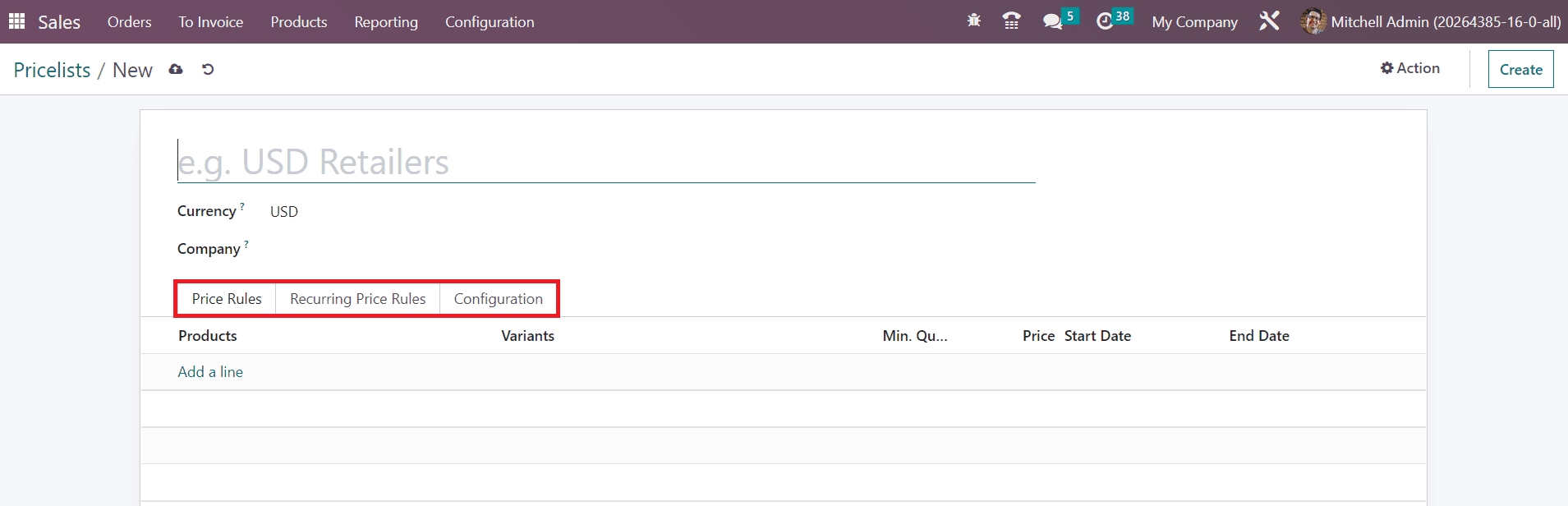Click the debug bug icon

click(x=974, y=21)
